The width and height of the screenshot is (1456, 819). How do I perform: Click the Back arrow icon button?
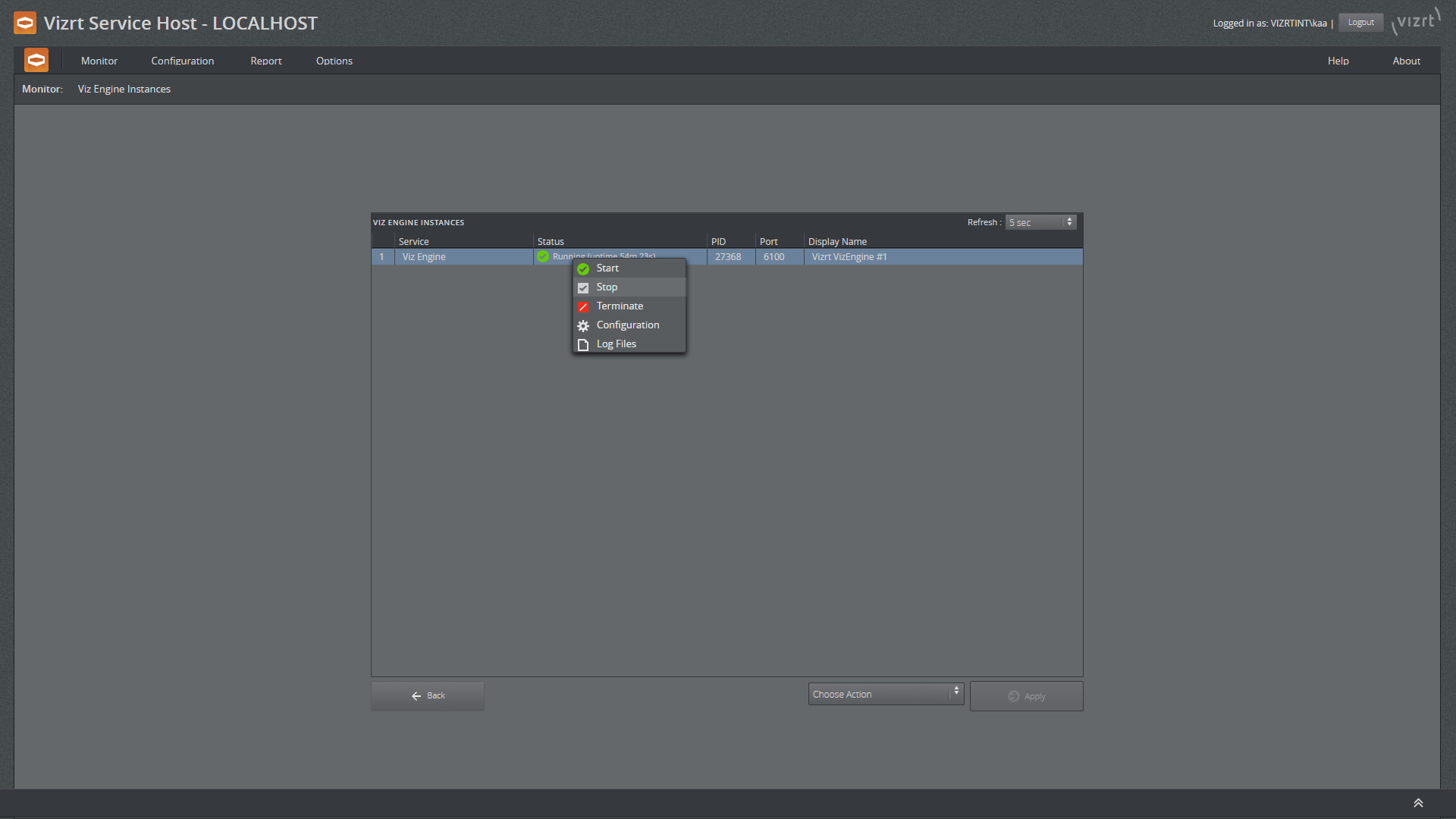click(x=415, y=695)
